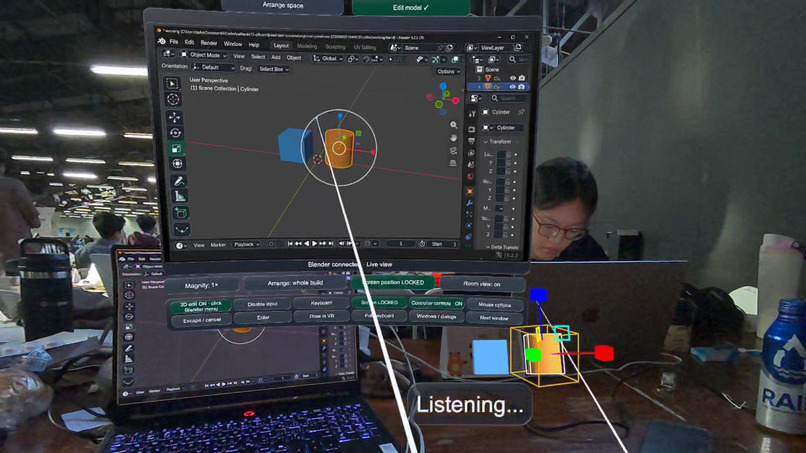This screenshot has width=806, height=453.
Task: Disable rendering of first outliner object camera icon
Action: [522, 78]
